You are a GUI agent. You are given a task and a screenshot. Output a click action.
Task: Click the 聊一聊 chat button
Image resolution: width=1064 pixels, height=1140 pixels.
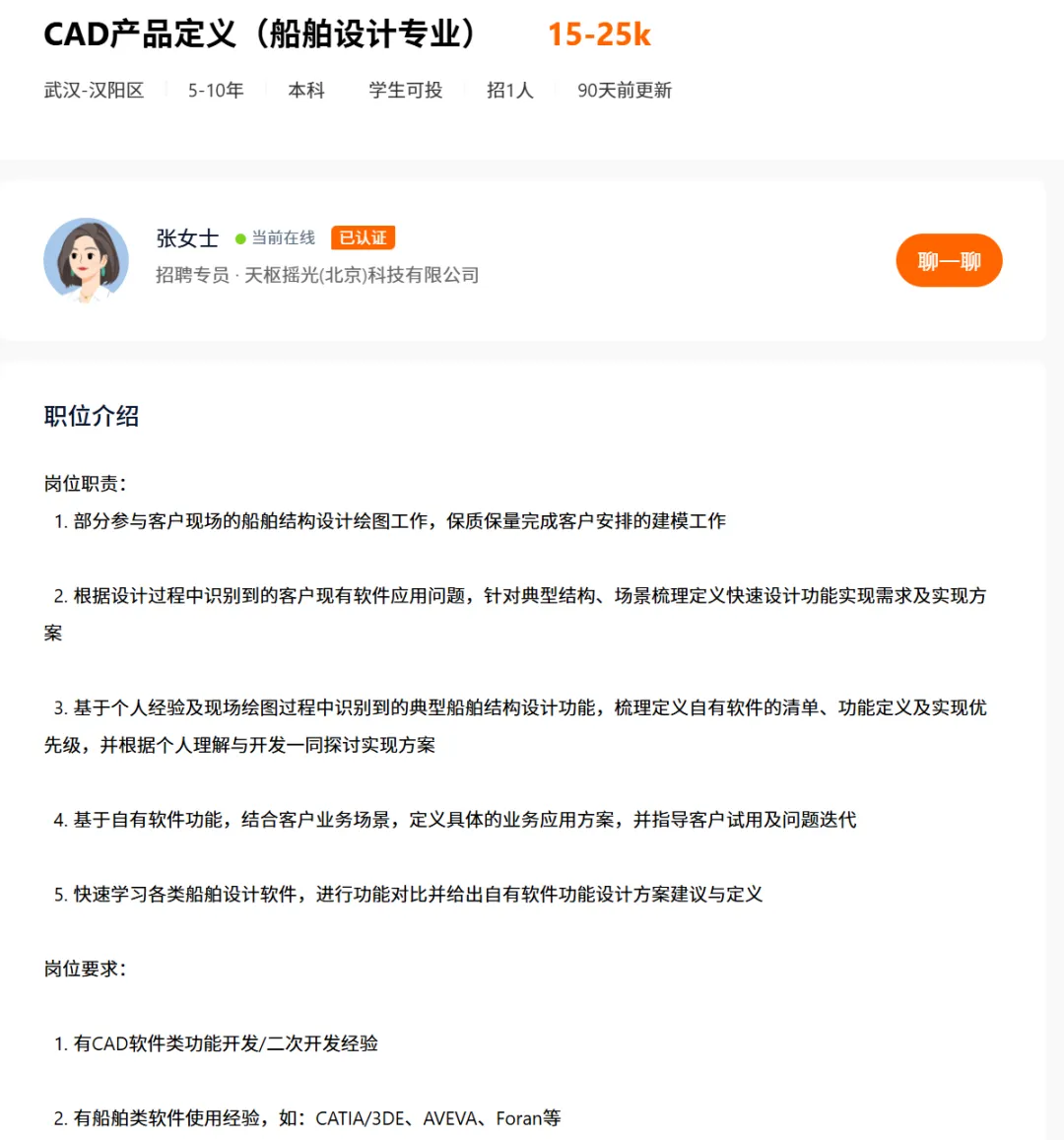coord(949,260)
